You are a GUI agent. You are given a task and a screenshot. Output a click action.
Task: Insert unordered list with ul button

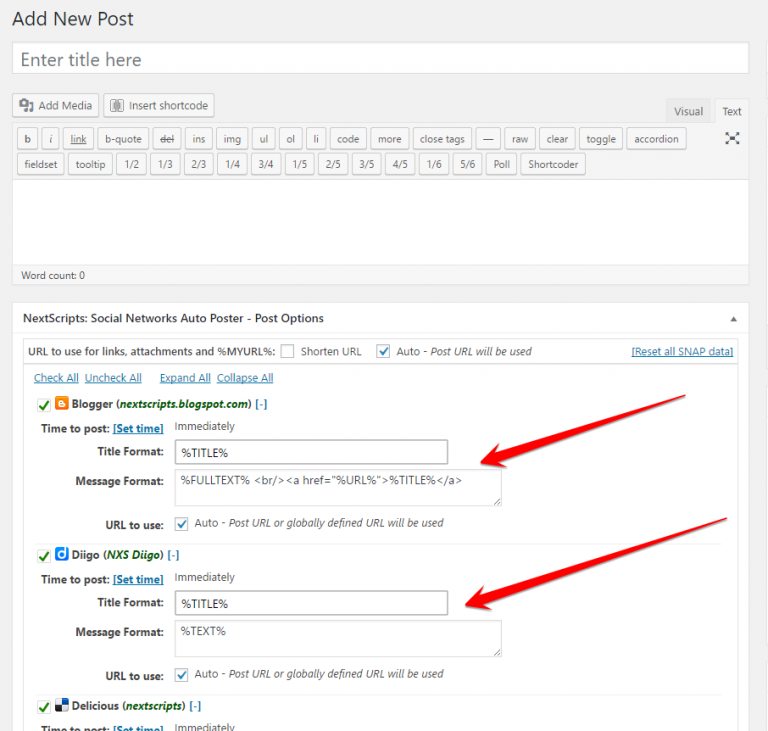pos(264,139)
